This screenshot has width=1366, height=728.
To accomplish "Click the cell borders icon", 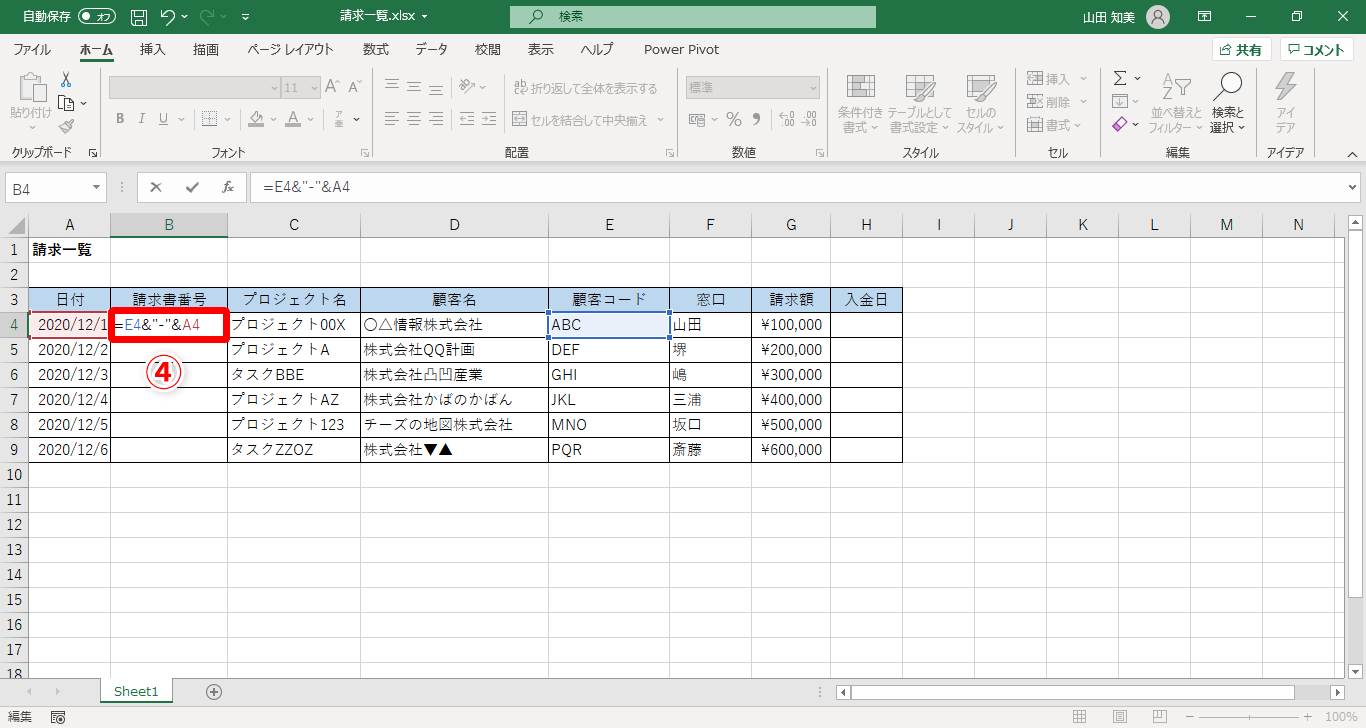I will pyautogui.click(x=208, y=119).
